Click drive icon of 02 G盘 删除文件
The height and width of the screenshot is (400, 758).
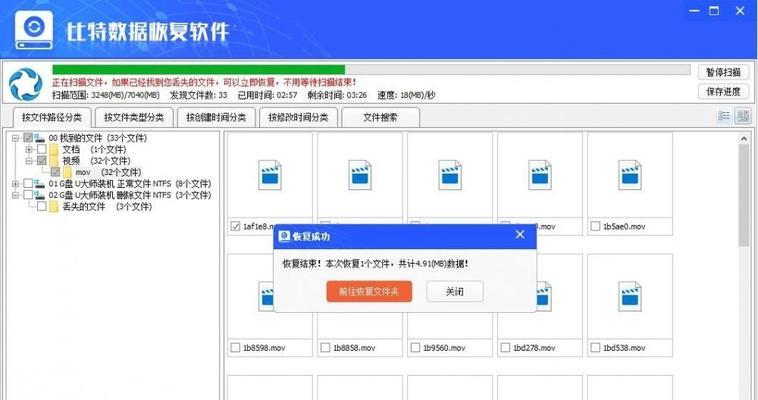click(40, 195)
